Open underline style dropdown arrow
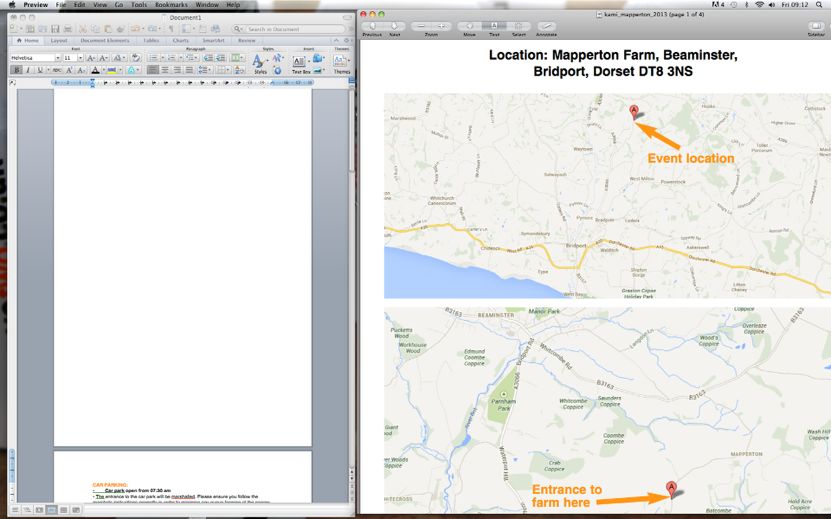The width and height of the screenshot is (831, 519). pyautogui.click(x=47, y=70)
